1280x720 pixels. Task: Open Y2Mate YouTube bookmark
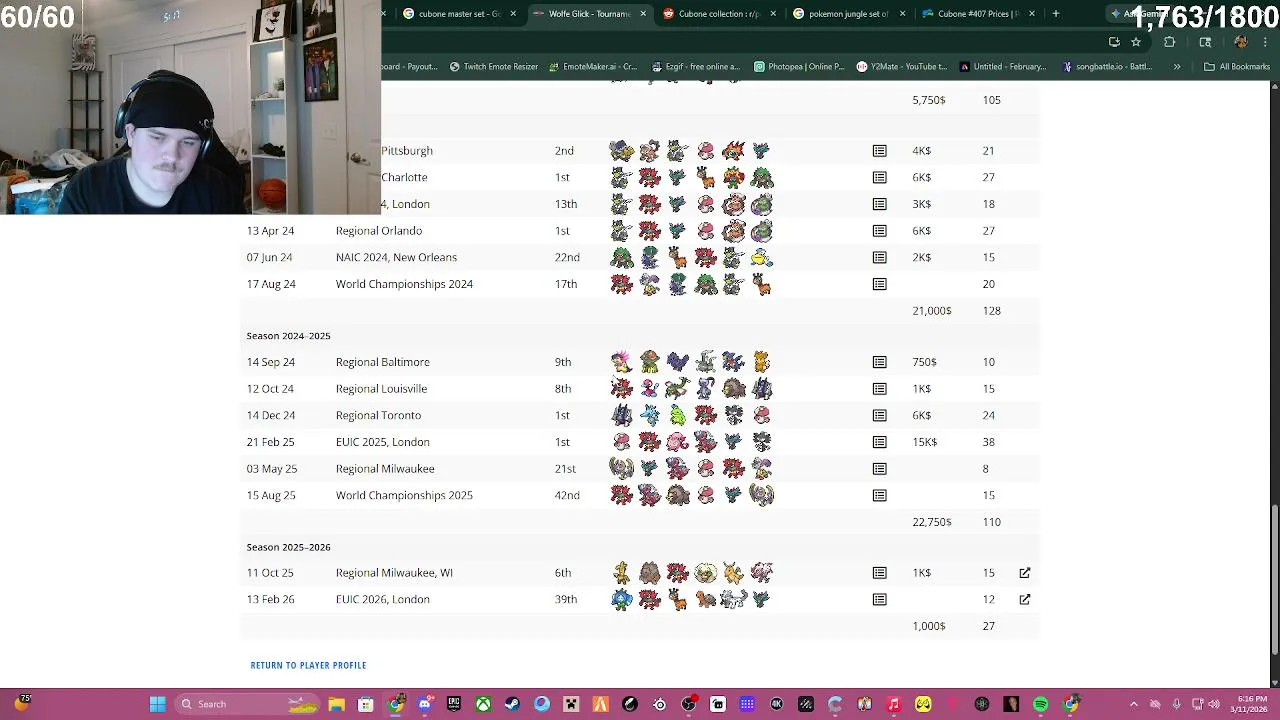coord(901,67)
